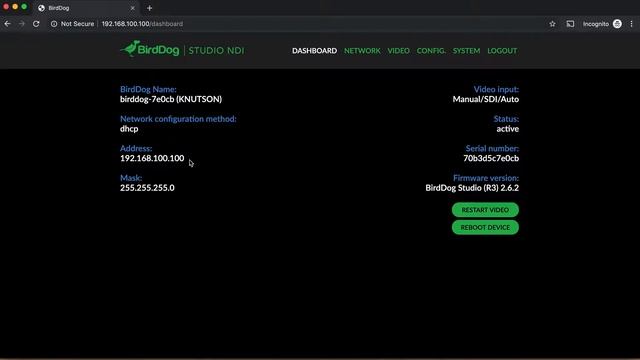
Task: Click the STUDIO NDI title text
Action: click(x=216, y=51)
